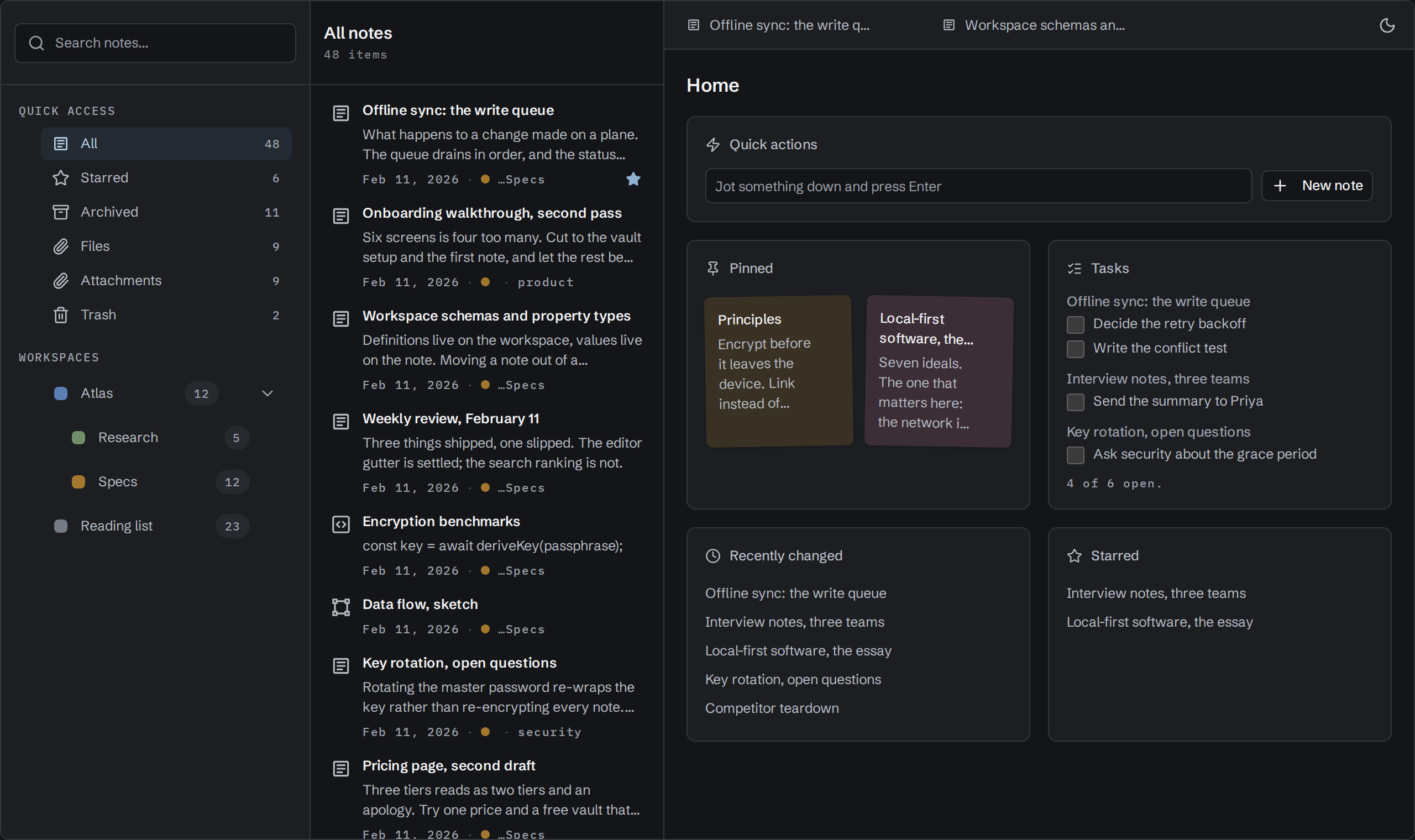This screenshot has height=840, width=1415.
Task: Click the Starred star icon in Quick Access
Action: [x=61, y=178]
